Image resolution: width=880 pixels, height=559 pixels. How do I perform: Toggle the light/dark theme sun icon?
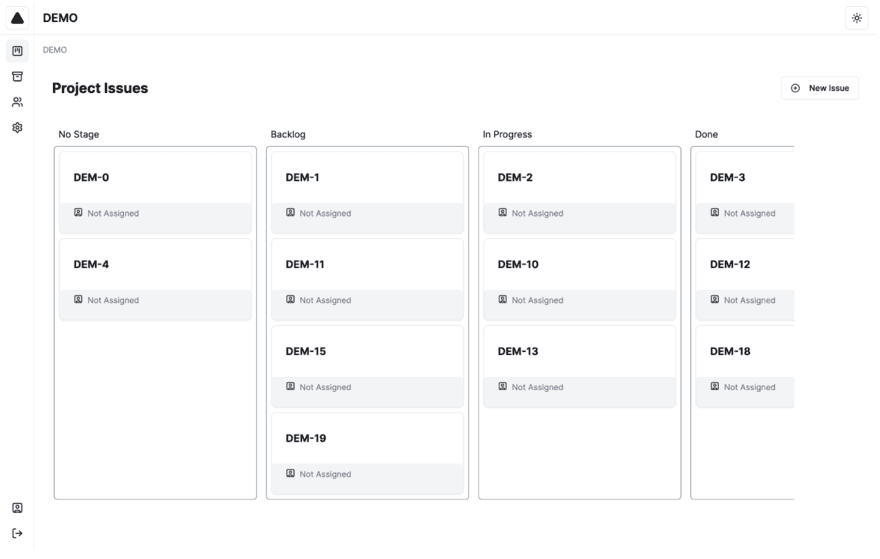click(x=856, y=18)
